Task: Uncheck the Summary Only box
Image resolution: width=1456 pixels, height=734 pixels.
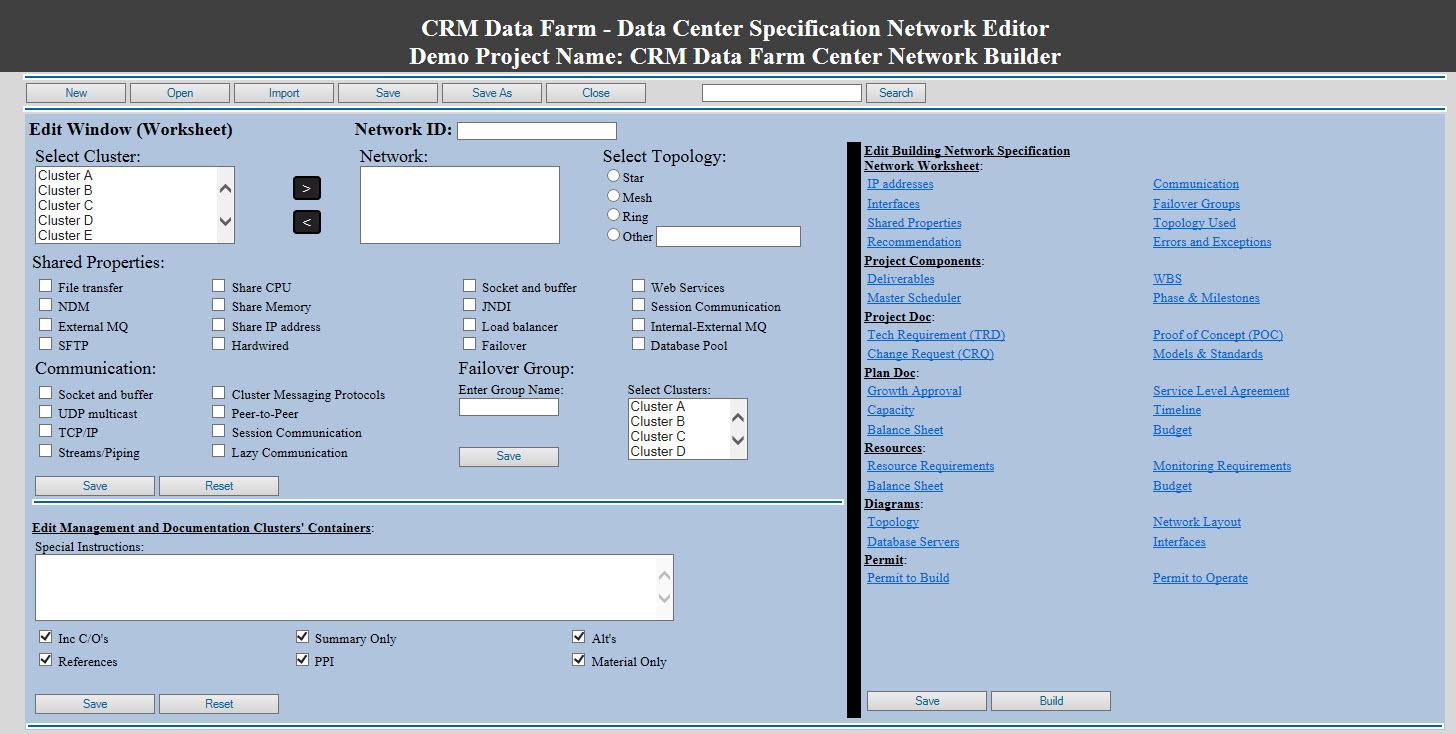Action: coord(302,635)
